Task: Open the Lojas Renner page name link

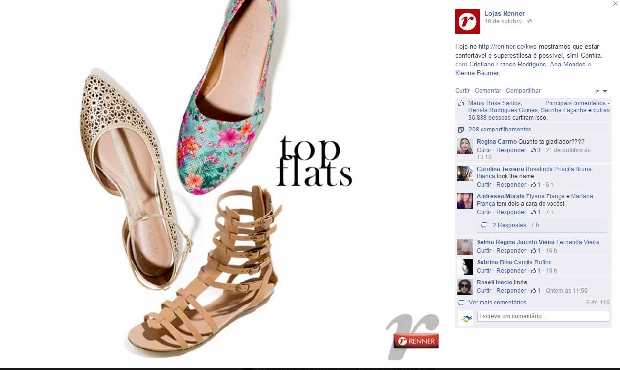Action: (505, 13)
